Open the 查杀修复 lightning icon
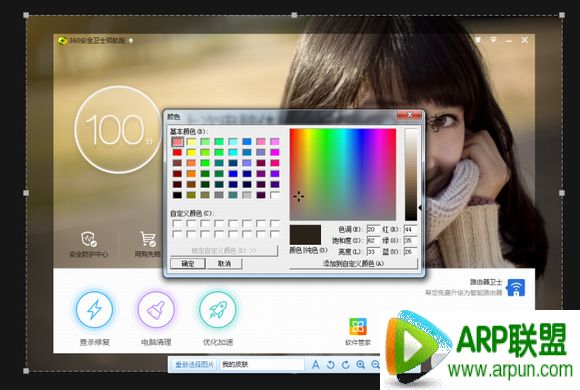Viewport: 580px width, 390px height. coord(95,309)
